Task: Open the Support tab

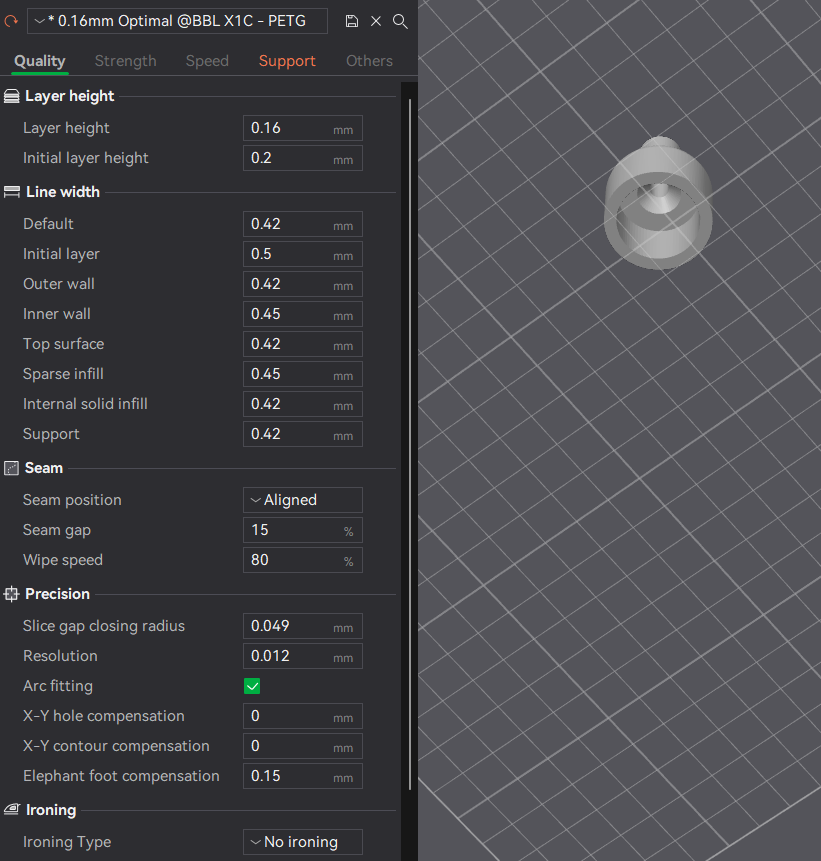Action: (287, 61)
